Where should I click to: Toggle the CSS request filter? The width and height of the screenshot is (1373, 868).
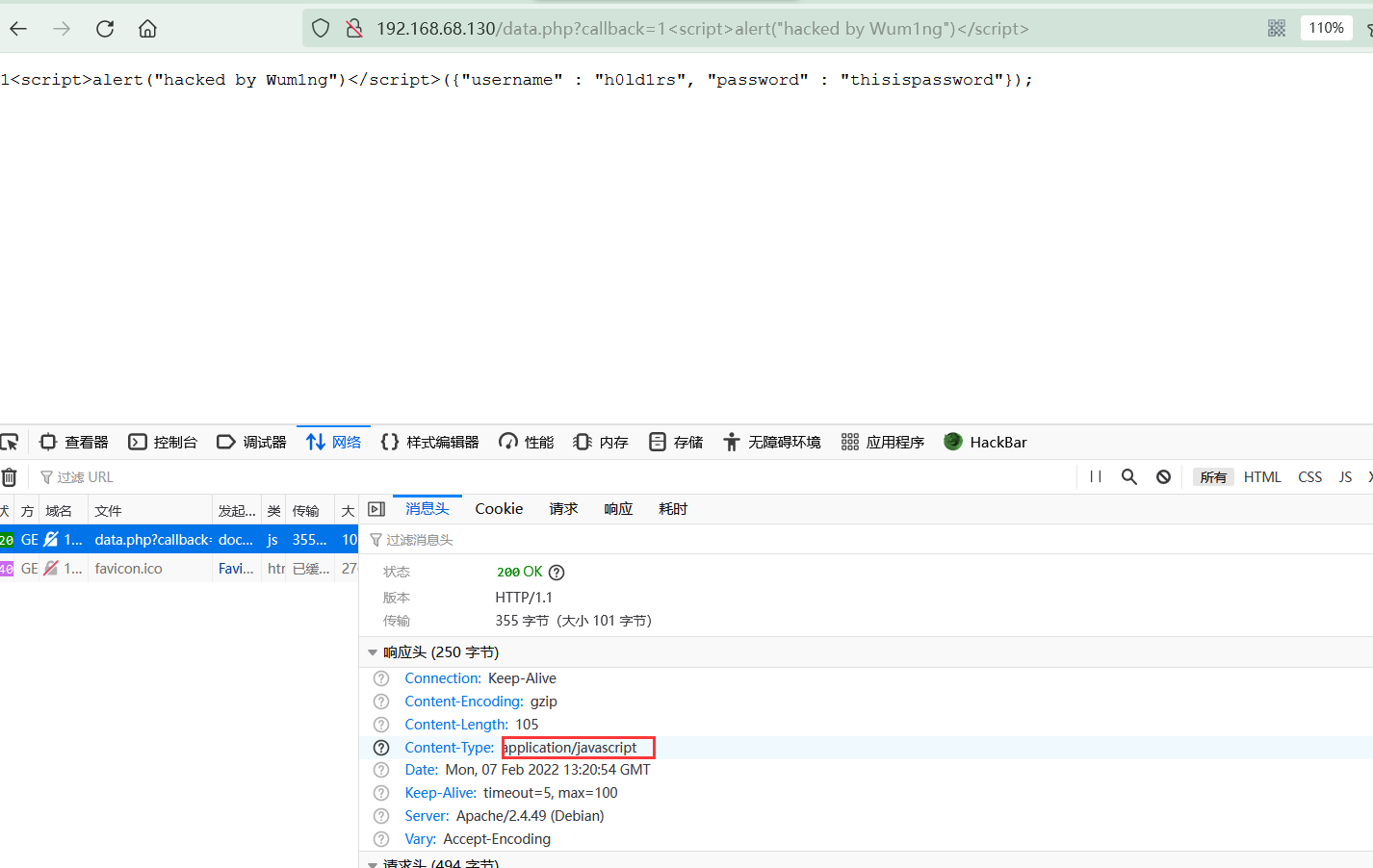[x=1309, y=477]
